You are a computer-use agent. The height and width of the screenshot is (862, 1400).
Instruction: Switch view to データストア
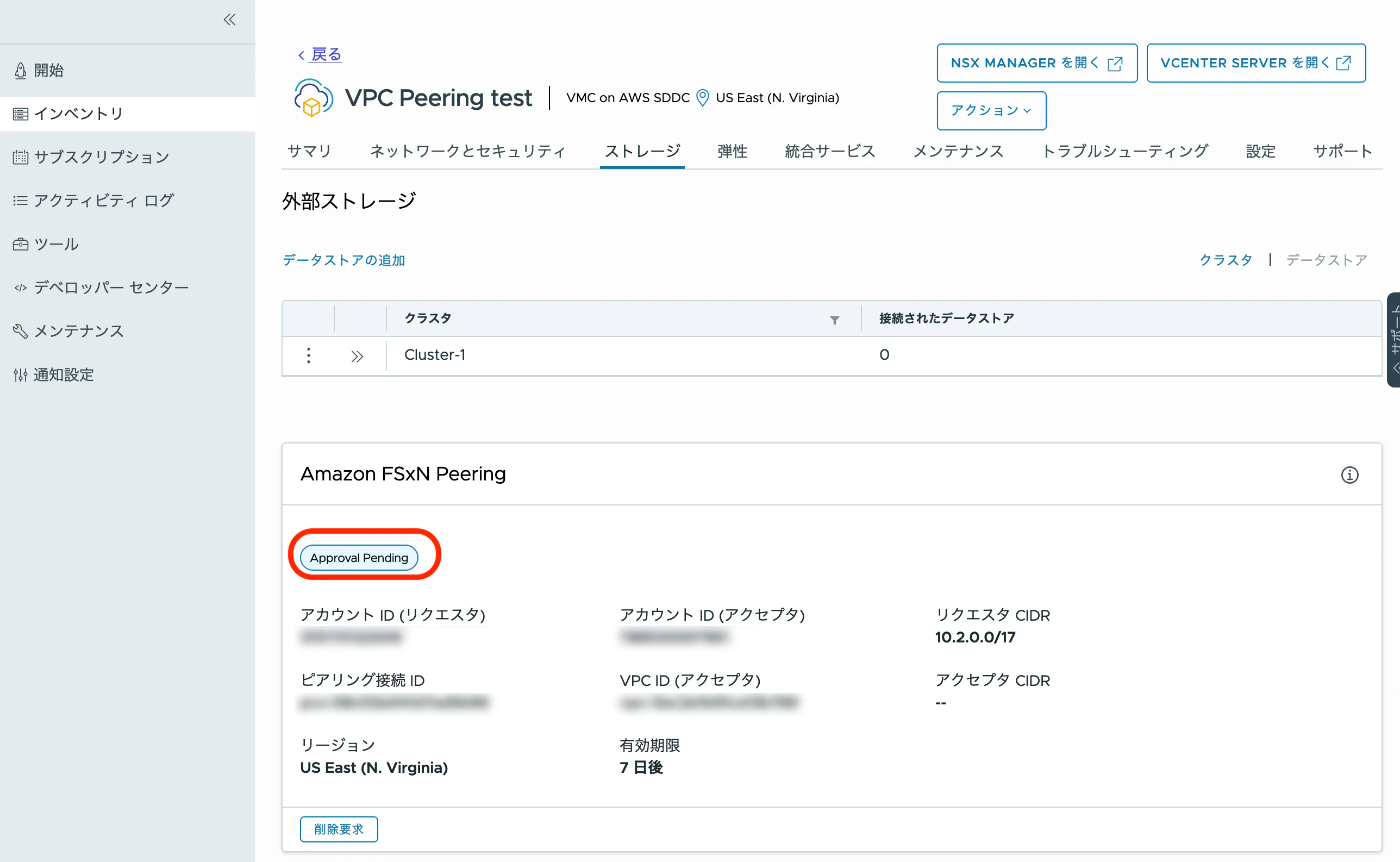(1326, 260)
